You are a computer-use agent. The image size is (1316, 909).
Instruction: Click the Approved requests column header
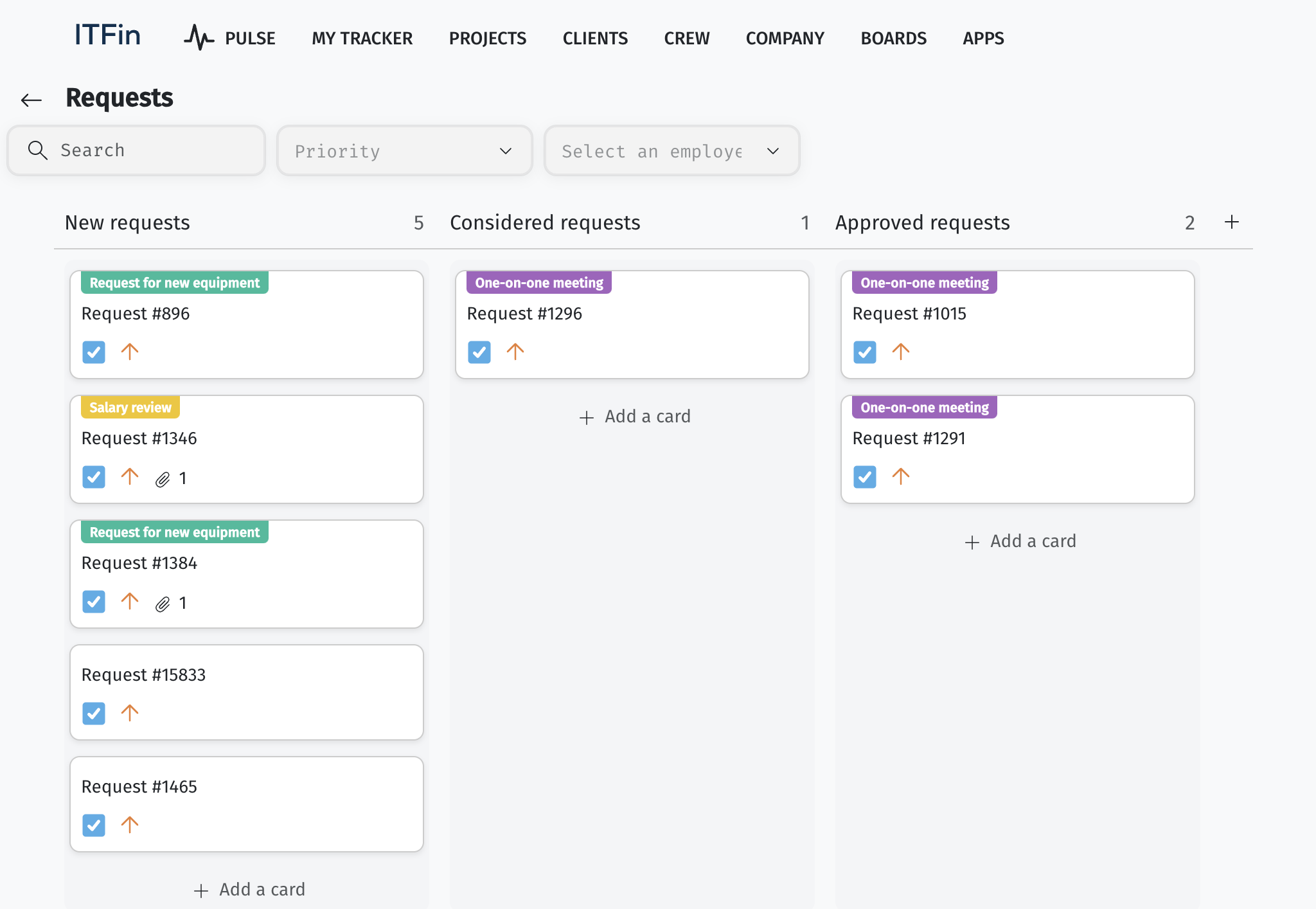pos(923,222)
